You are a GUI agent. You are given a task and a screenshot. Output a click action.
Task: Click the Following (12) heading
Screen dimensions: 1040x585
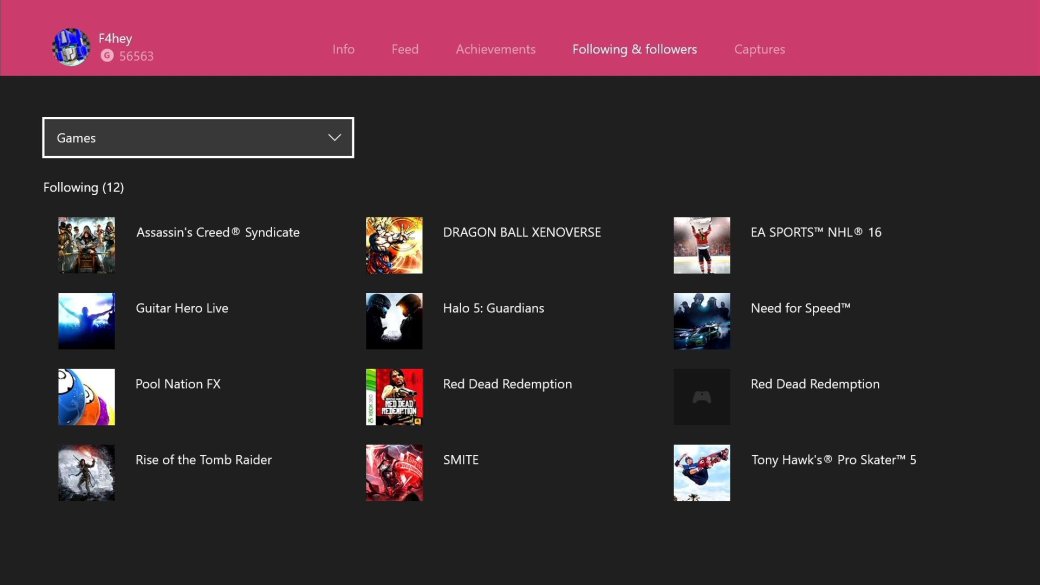(84, 187)
